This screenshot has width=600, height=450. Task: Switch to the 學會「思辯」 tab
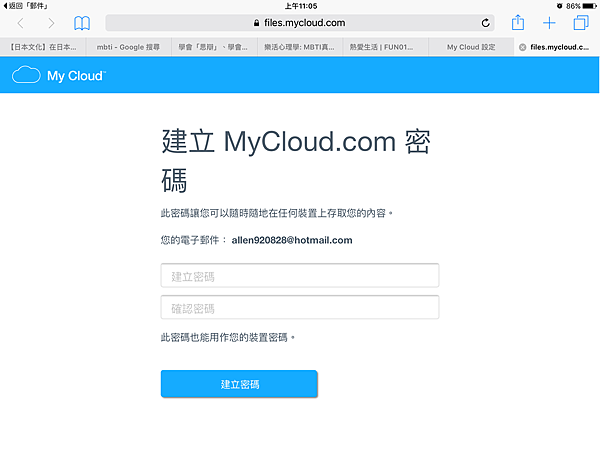[x=214, y=47]
